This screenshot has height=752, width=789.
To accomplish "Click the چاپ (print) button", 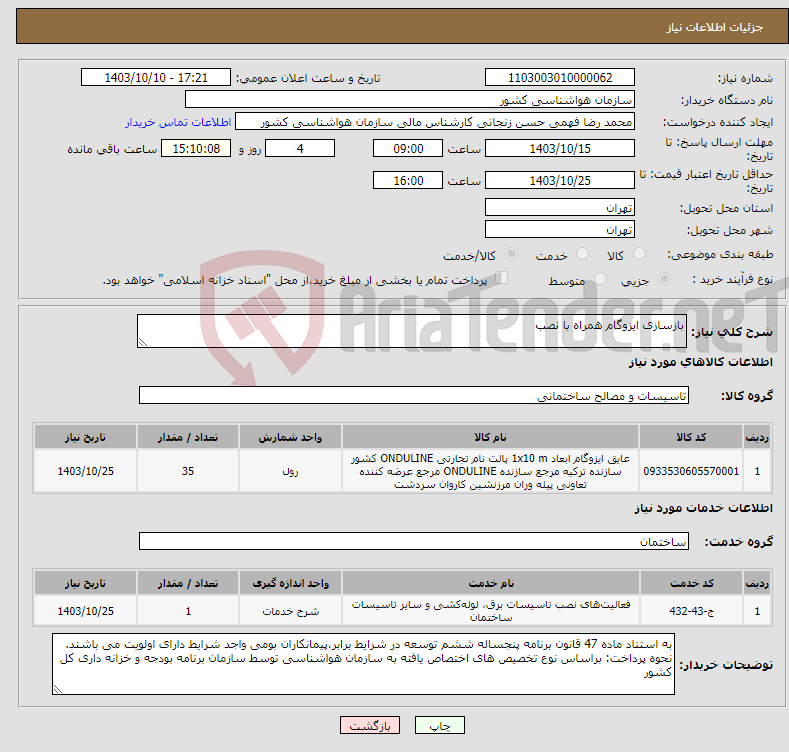I will [x=439, y=725].
